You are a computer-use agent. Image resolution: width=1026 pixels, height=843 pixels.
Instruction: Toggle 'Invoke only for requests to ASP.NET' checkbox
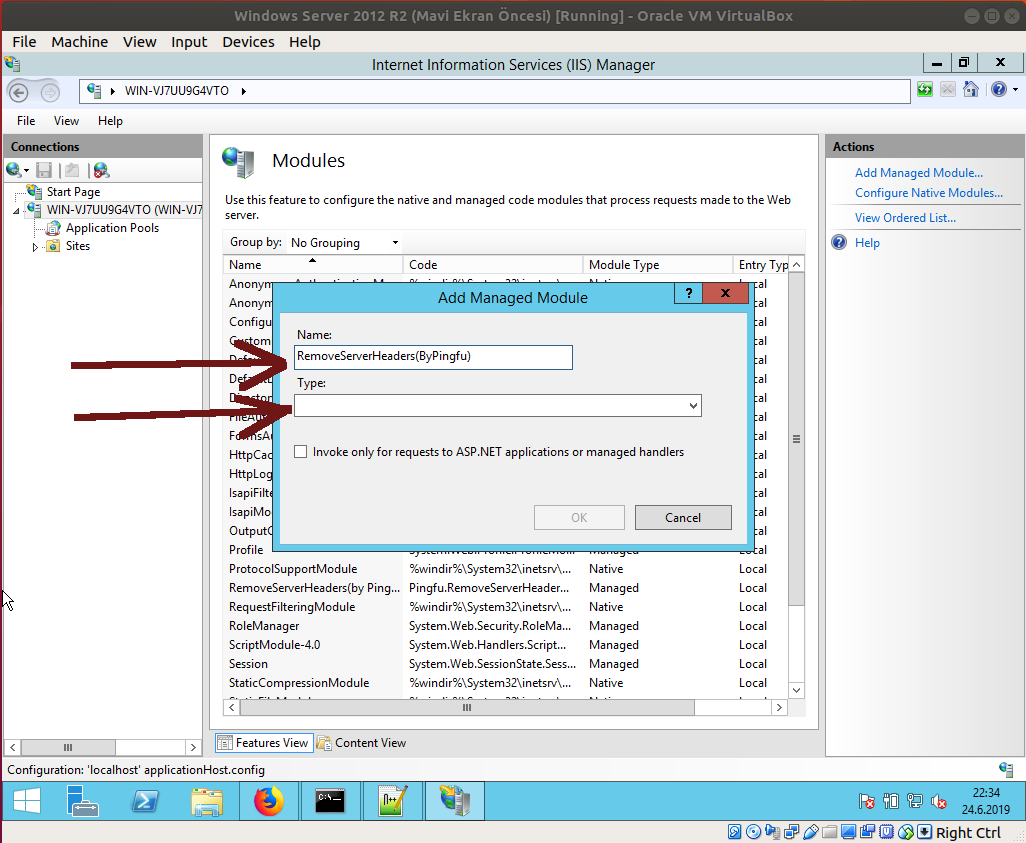pos(300,452)
